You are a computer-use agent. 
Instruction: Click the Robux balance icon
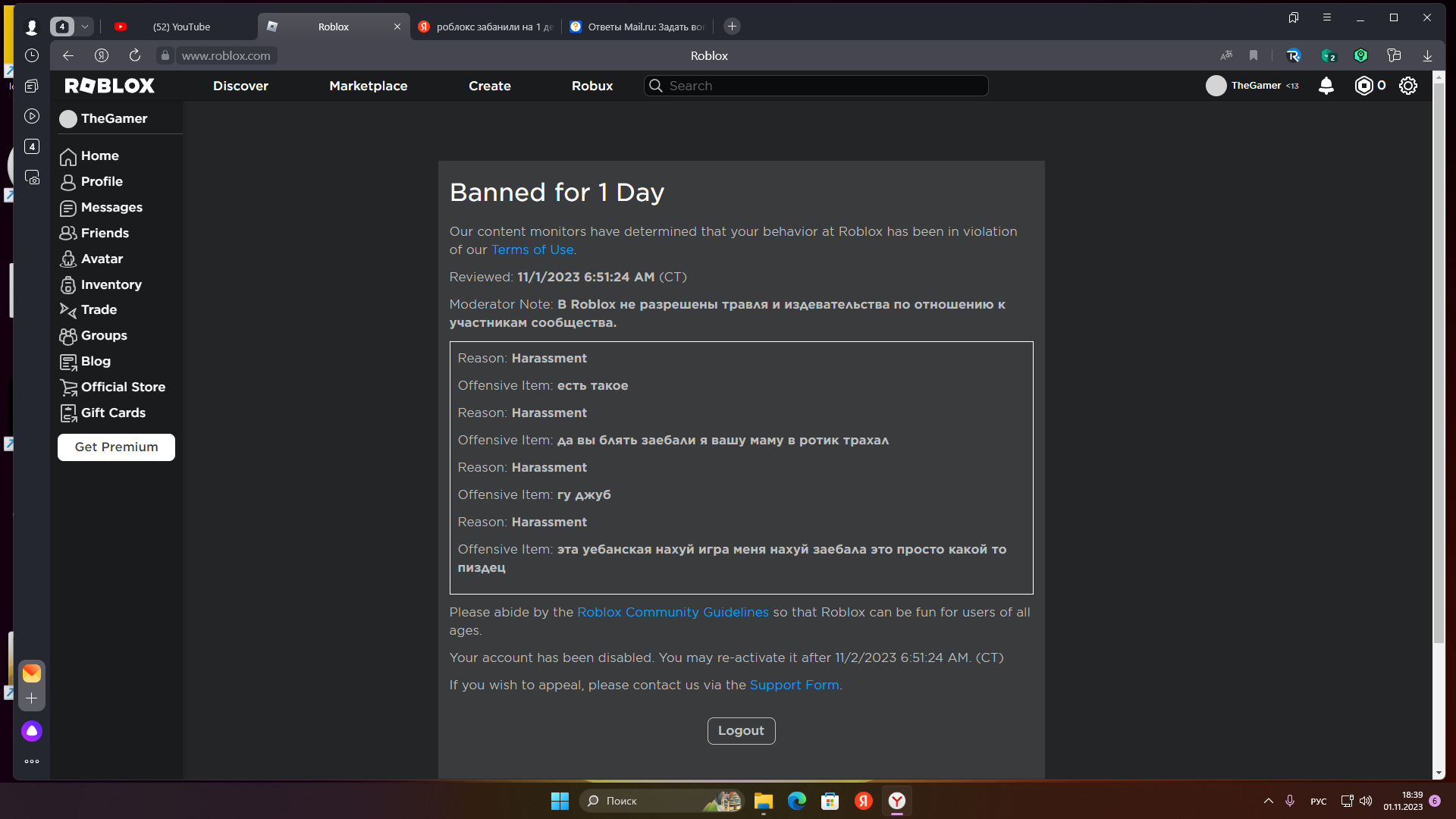click(1363, 86)
